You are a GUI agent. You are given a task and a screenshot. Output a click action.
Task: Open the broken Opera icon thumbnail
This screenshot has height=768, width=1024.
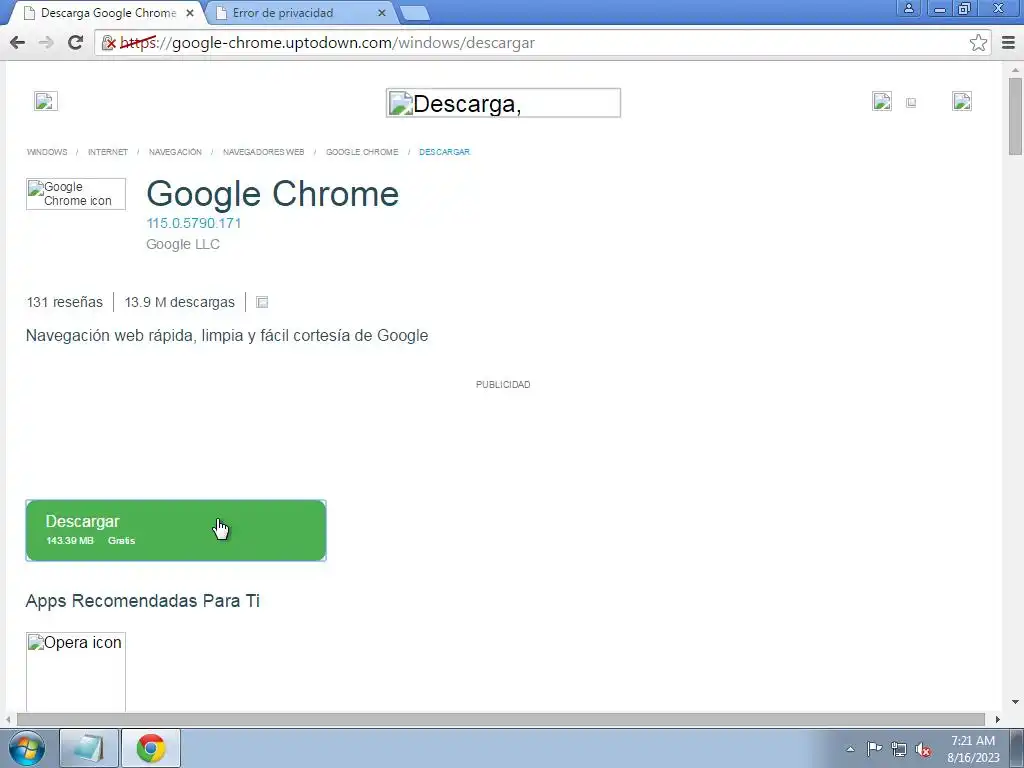tap(76, 672)
